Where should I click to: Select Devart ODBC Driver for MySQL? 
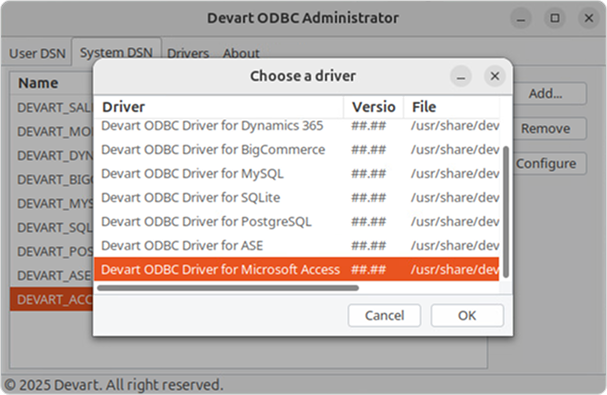297,174
